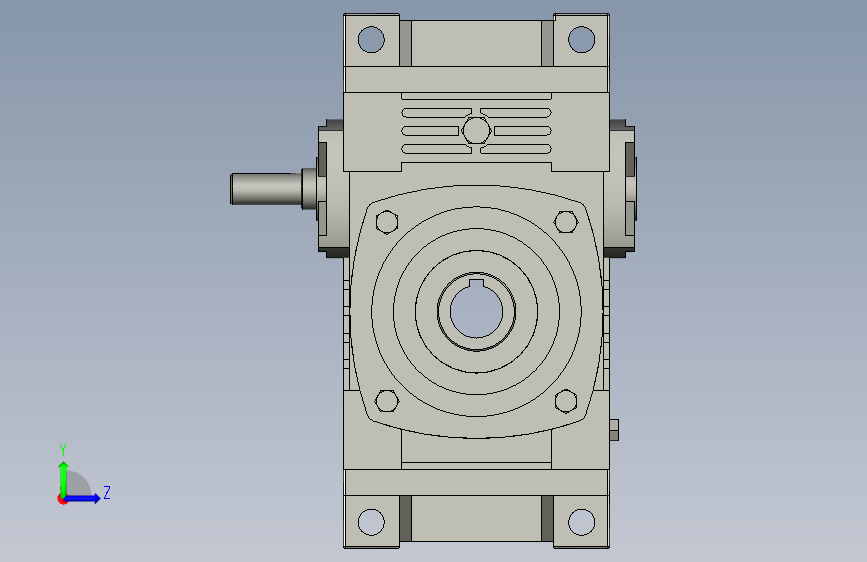867x562 pixels.
Task: Select the top-right mounting foot hole
Action: 581,39
